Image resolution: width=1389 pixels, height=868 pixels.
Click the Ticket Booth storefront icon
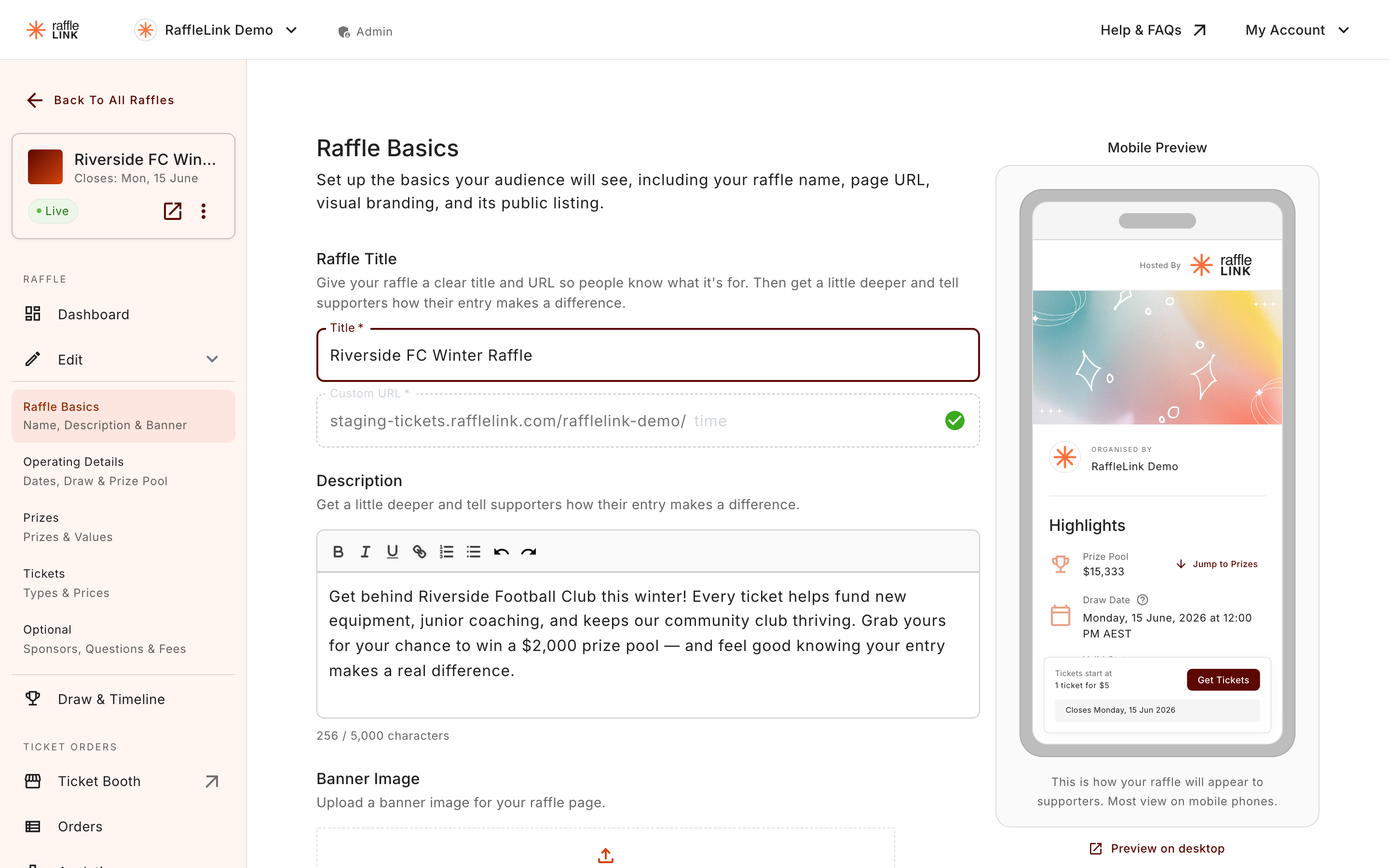click(x=33, y=781)
